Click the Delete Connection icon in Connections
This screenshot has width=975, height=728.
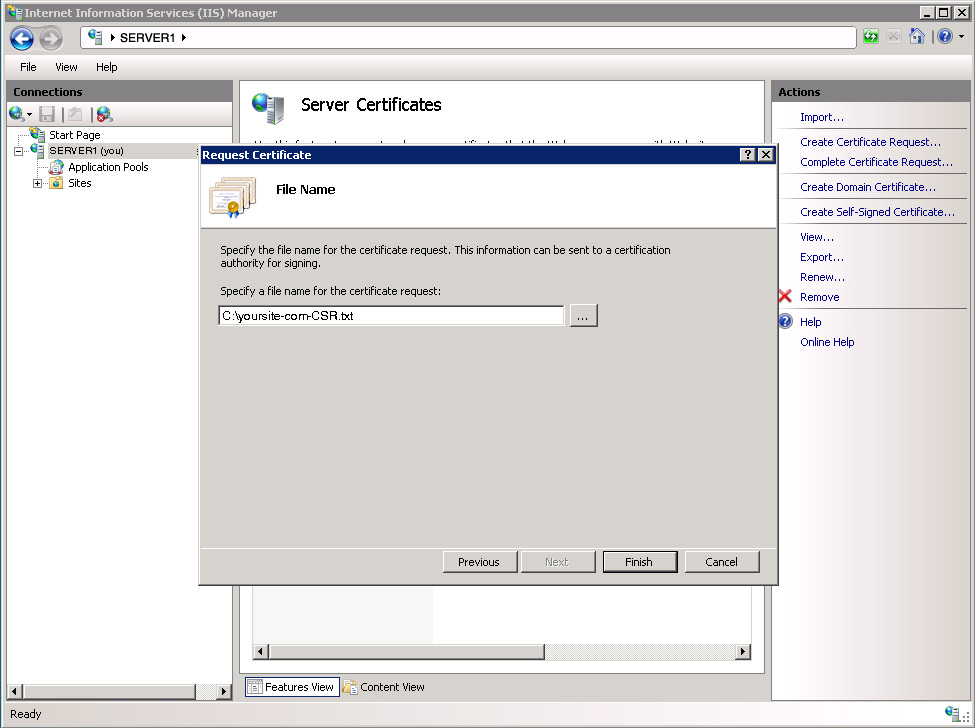(x=104, y=114)
